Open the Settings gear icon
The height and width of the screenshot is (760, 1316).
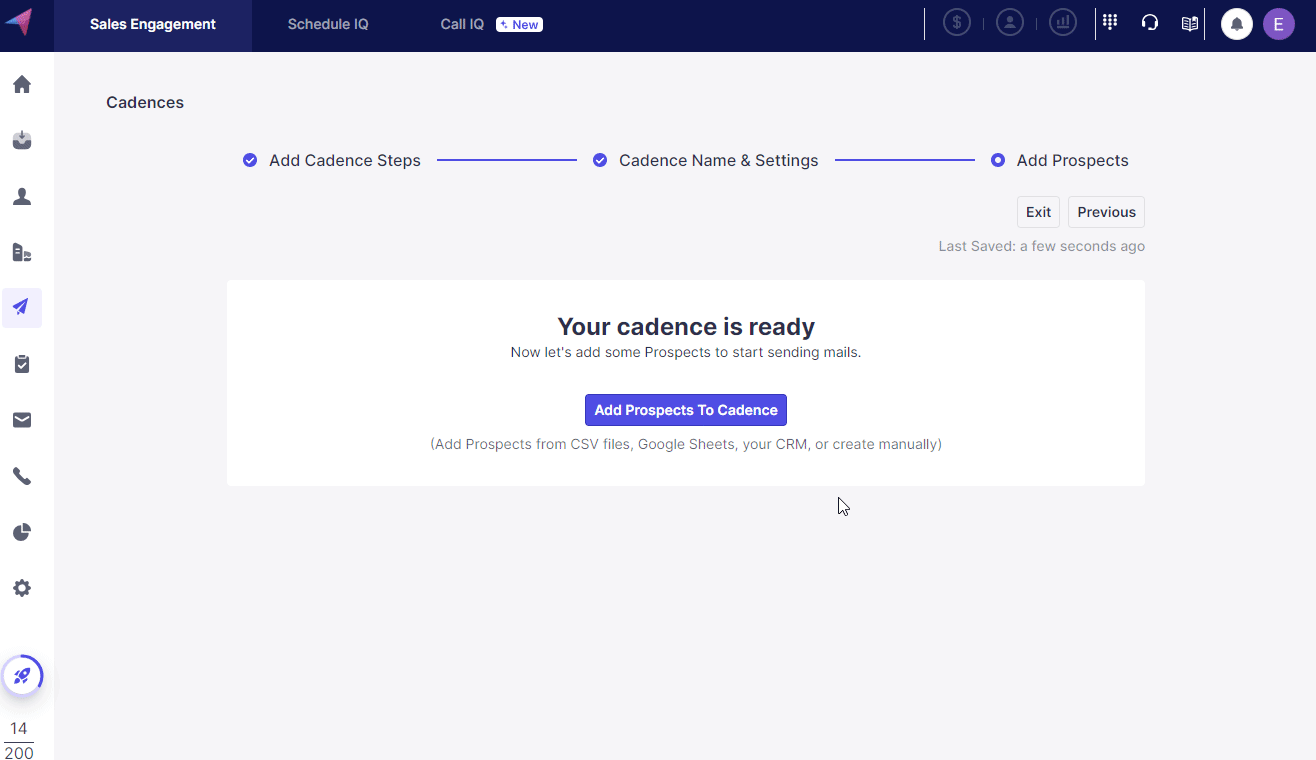click(x=22, y=588)
